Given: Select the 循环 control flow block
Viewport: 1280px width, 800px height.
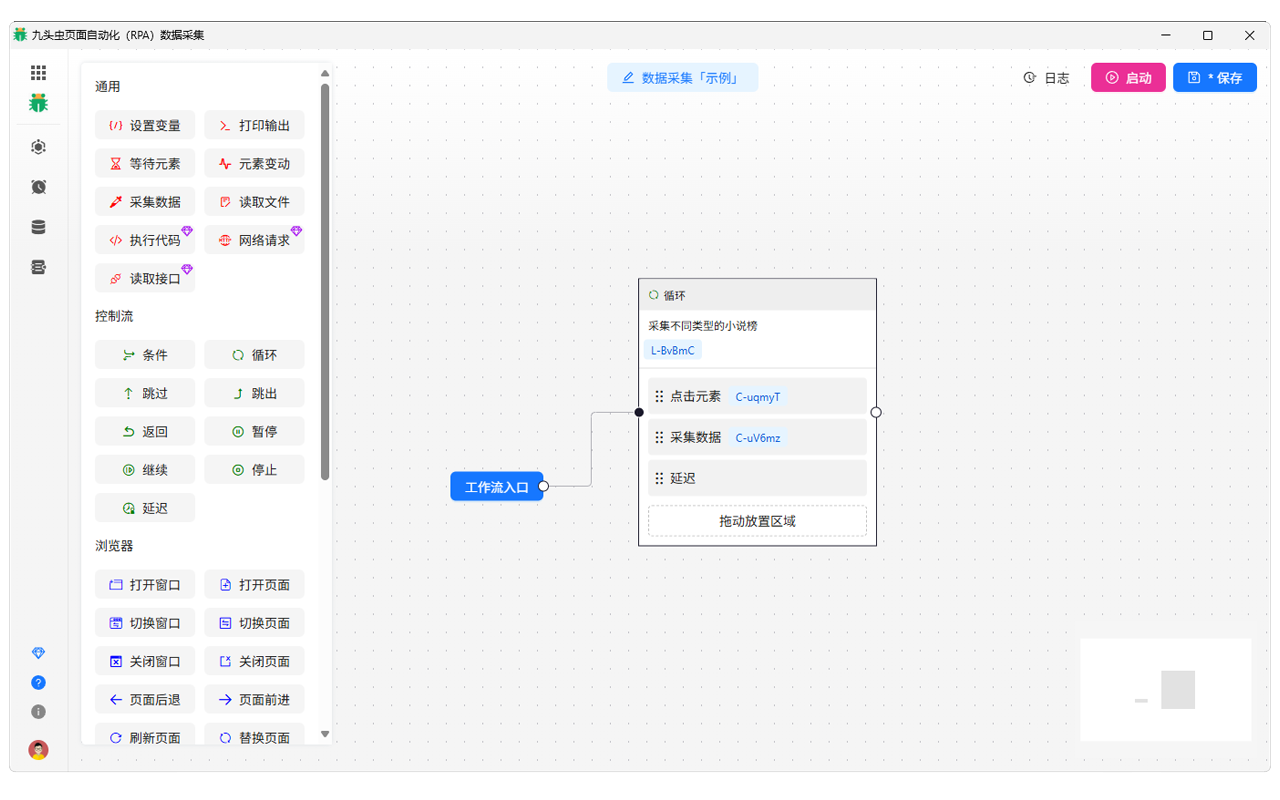Looking at the screenshot, I should pos(254,355).
